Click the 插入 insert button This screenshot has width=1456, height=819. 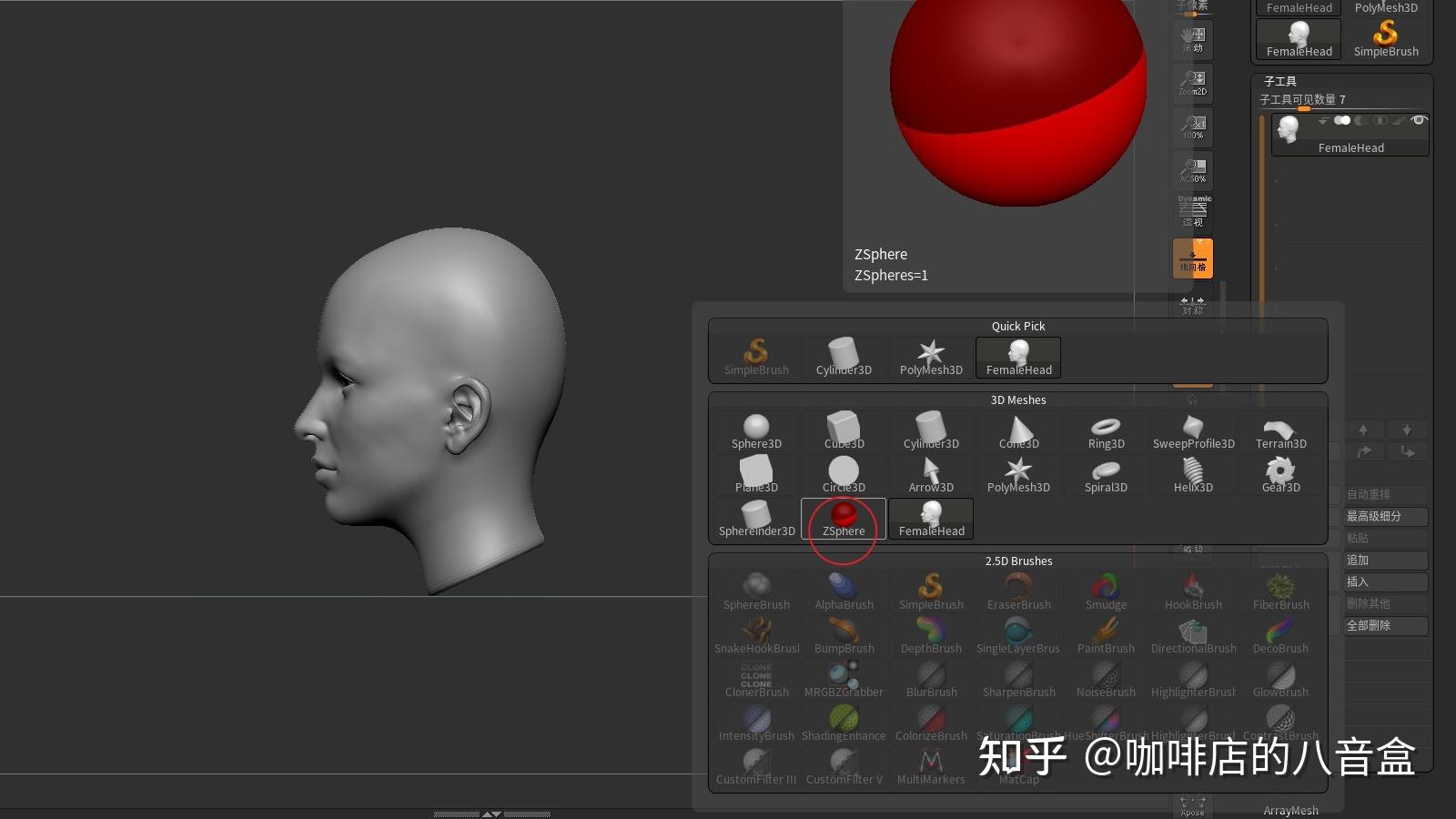pos(1386,581)
